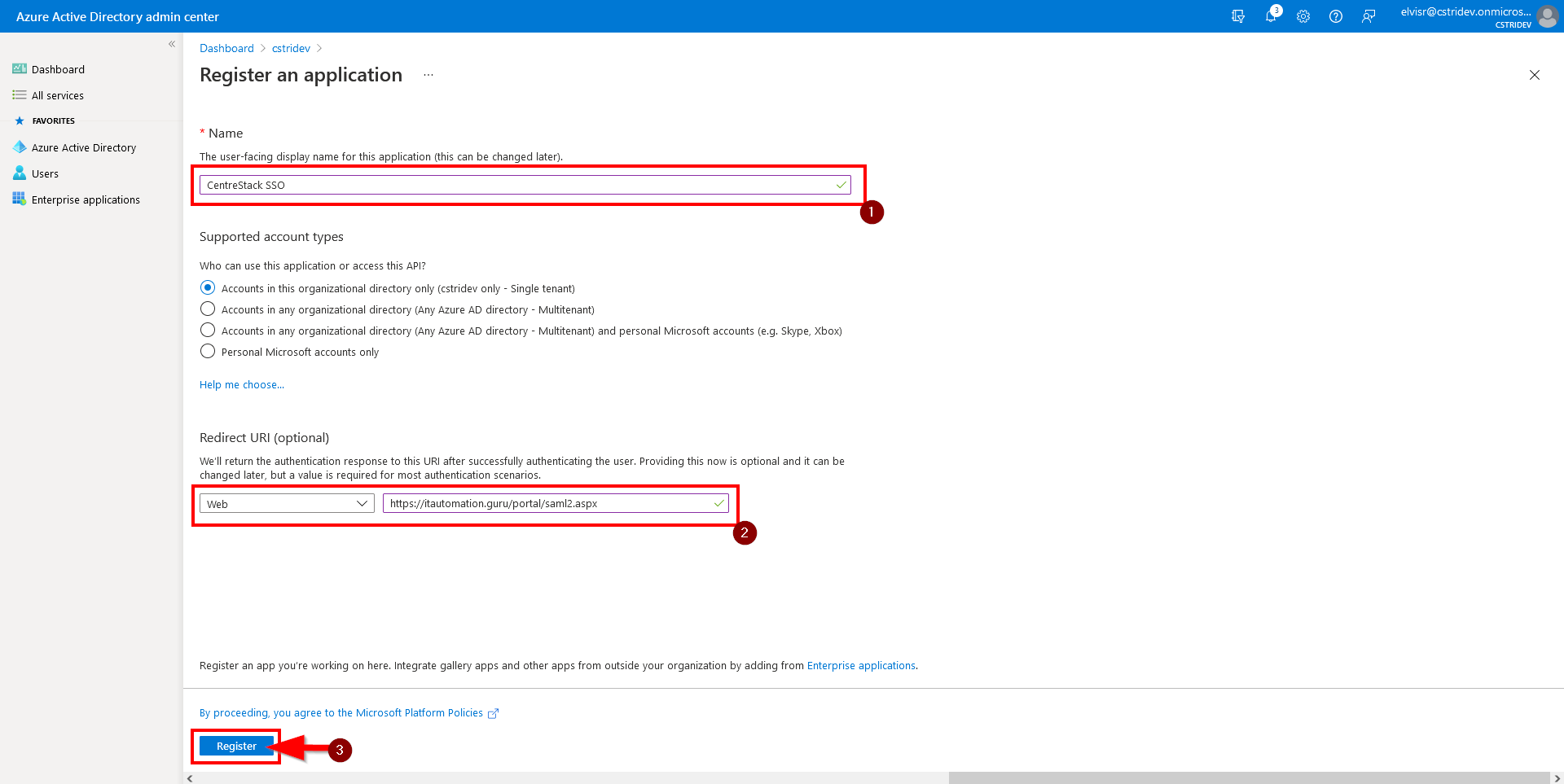Select Personal Microsoft accounts only option

[x=208, y=351]
